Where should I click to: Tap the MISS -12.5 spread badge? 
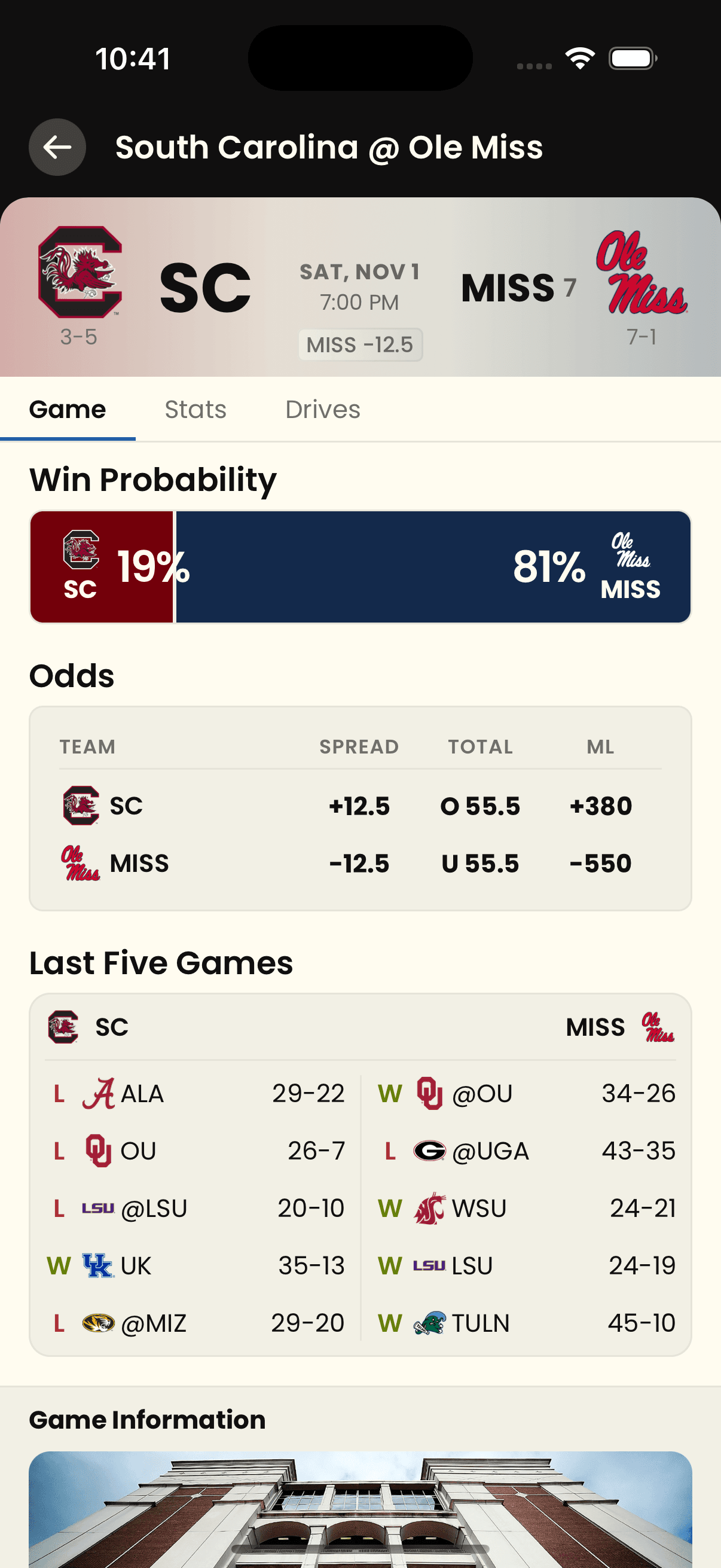(x=360, y=345)
